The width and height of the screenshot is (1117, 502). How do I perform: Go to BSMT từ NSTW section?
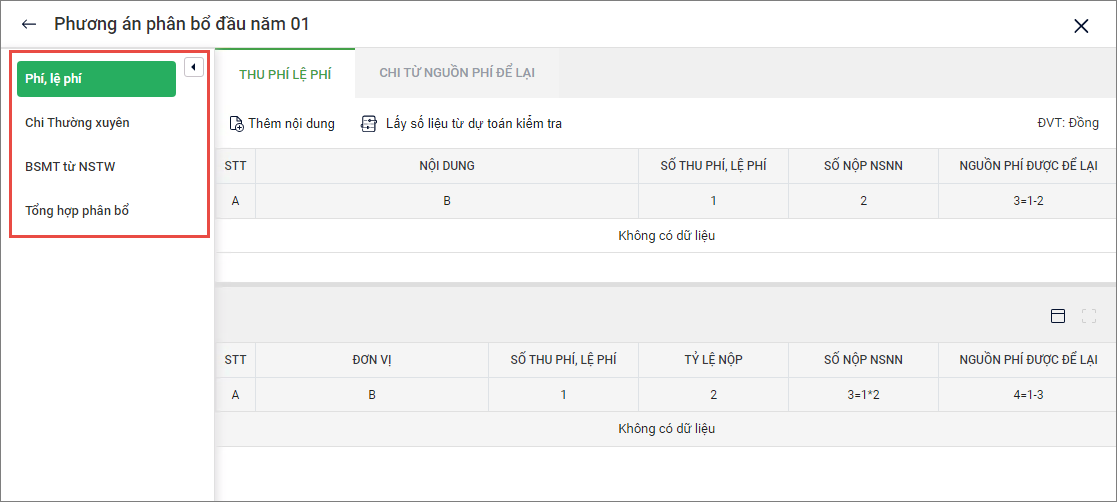(70, 167)
